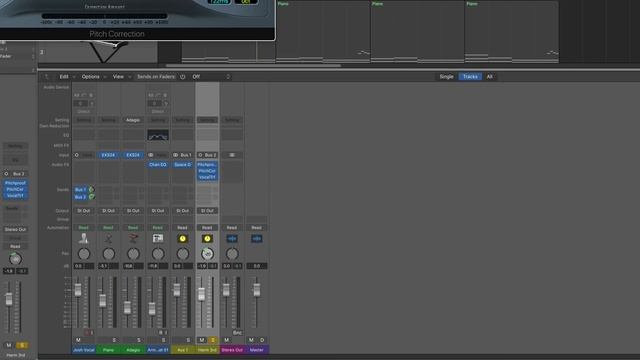Toggle Solo button in the left inspector strip
The width and height of the screenshot is (640, 360).
coord(22,345)
